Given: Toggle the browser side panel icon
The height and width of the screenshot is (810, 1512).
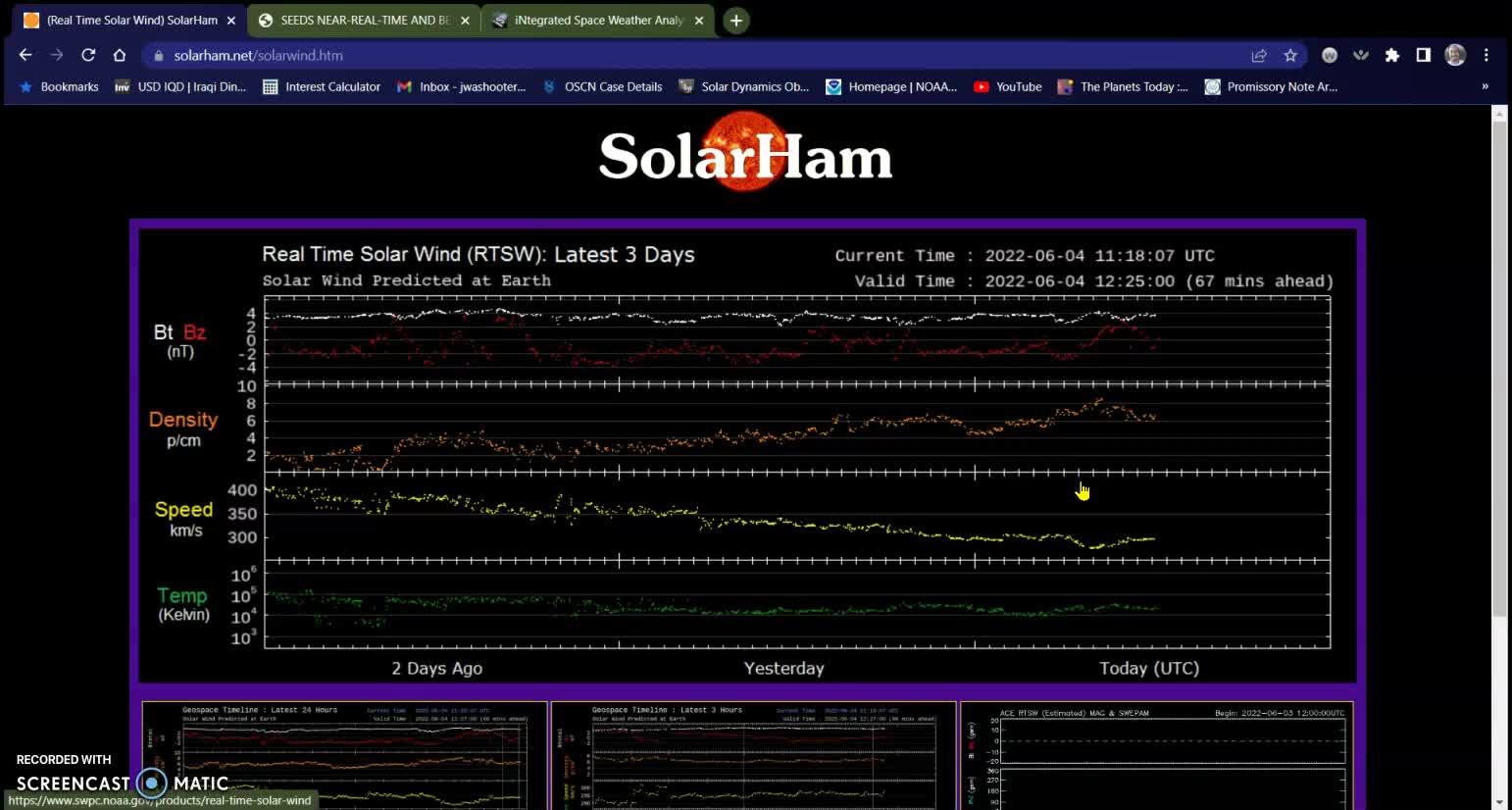Looking at the screenshot, I should click(1424, 56).
